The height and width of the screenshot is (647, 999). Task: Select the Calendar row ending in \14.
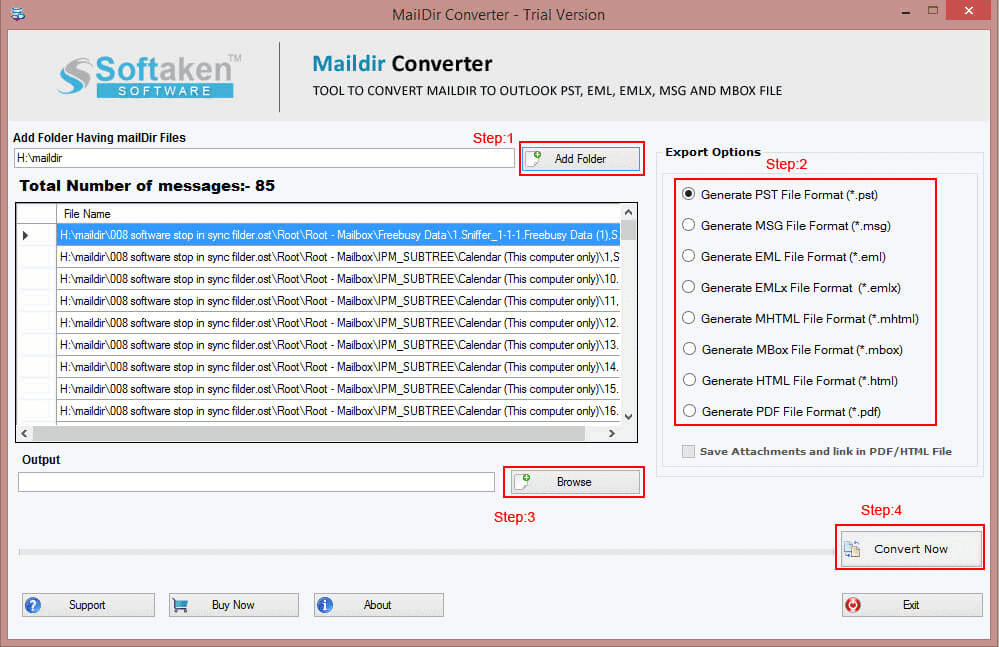coord(338,367)
